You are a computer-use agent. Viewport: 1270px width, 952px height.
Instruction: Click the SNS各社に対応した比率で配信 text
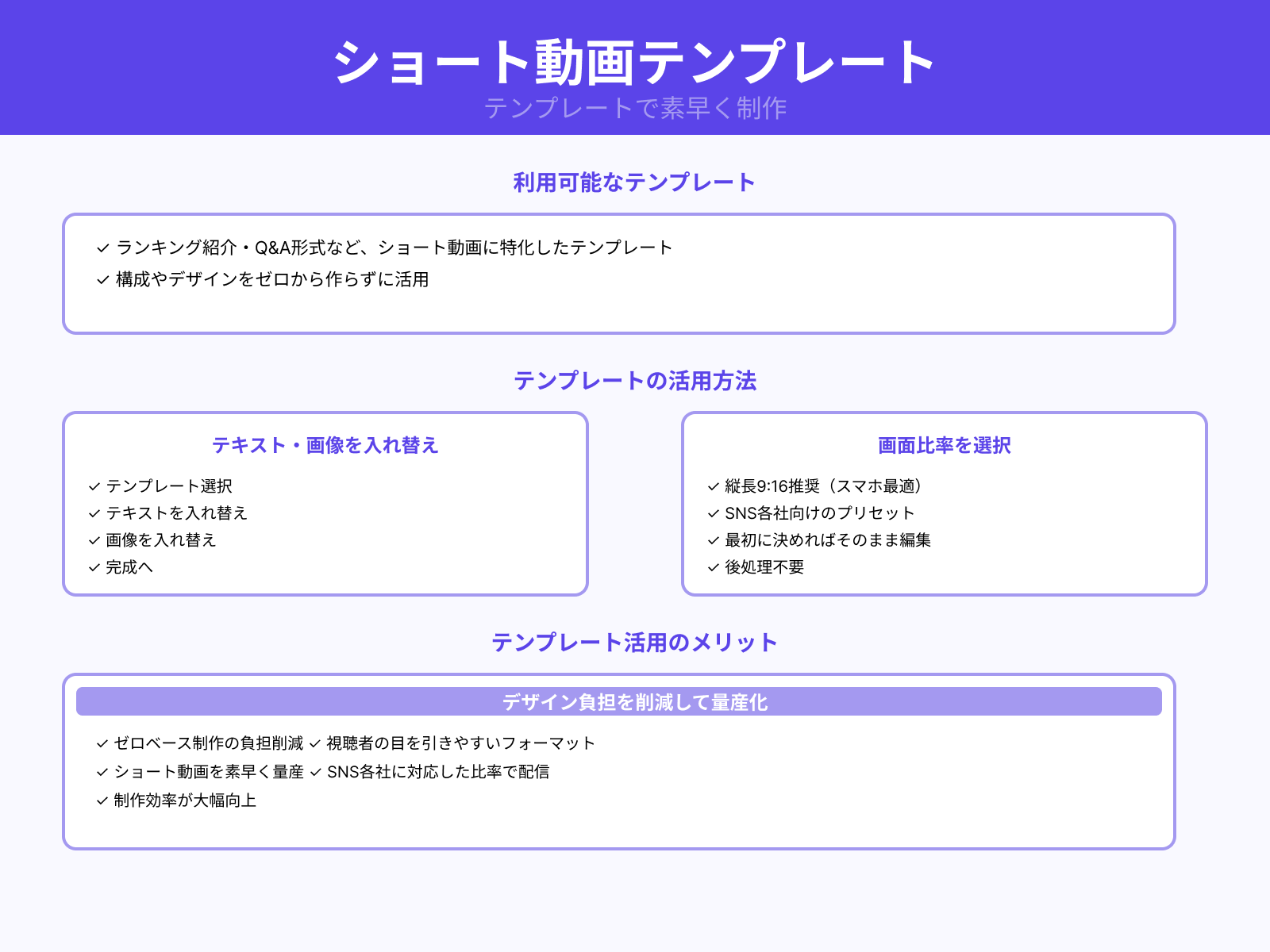439,772
